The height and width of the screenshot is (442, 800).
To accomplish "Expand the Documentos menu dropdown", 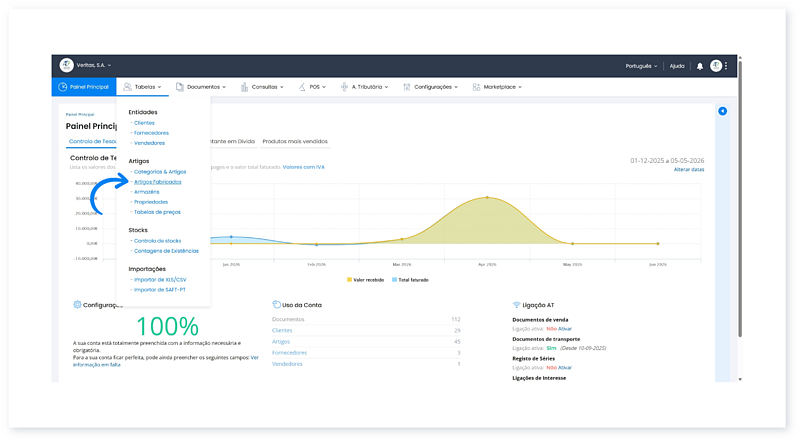I will [201, 87].
